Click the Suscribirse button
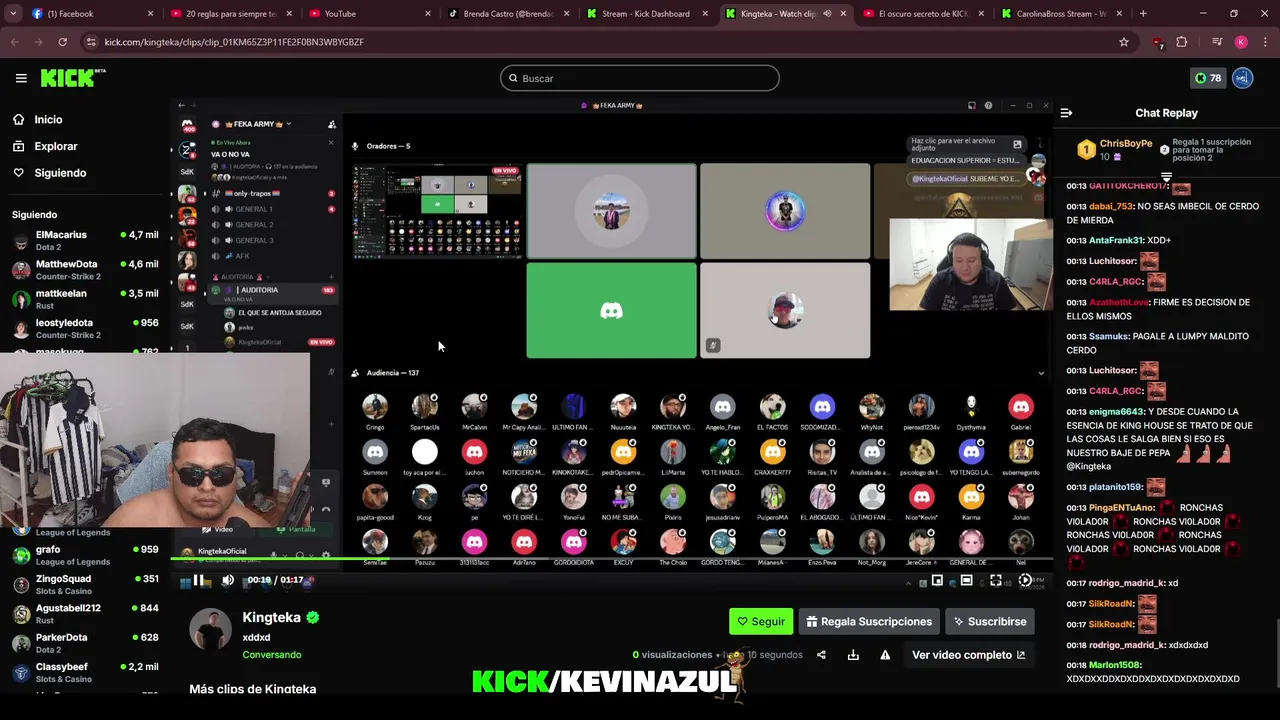The height and width of the screenshot is (720, 1280). [989, 621]
